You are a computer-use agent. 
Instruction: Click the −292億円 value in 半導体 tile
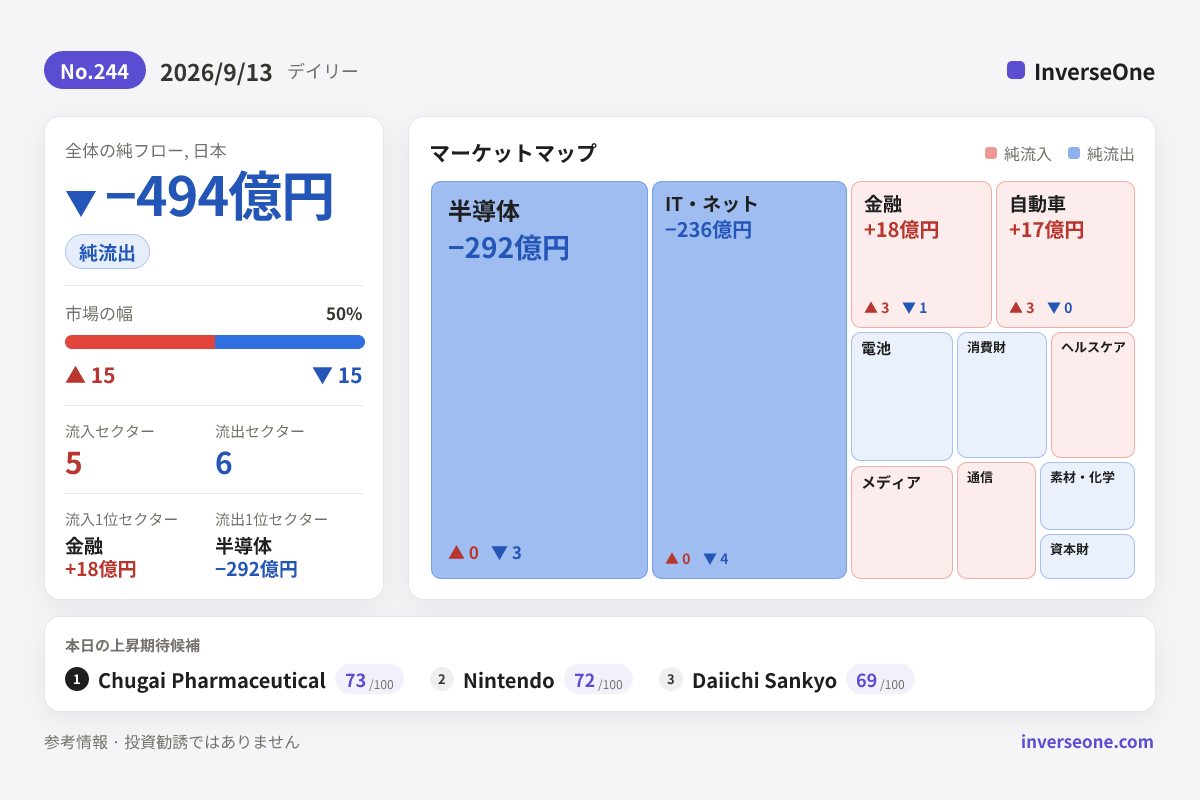tap(509, 247)
